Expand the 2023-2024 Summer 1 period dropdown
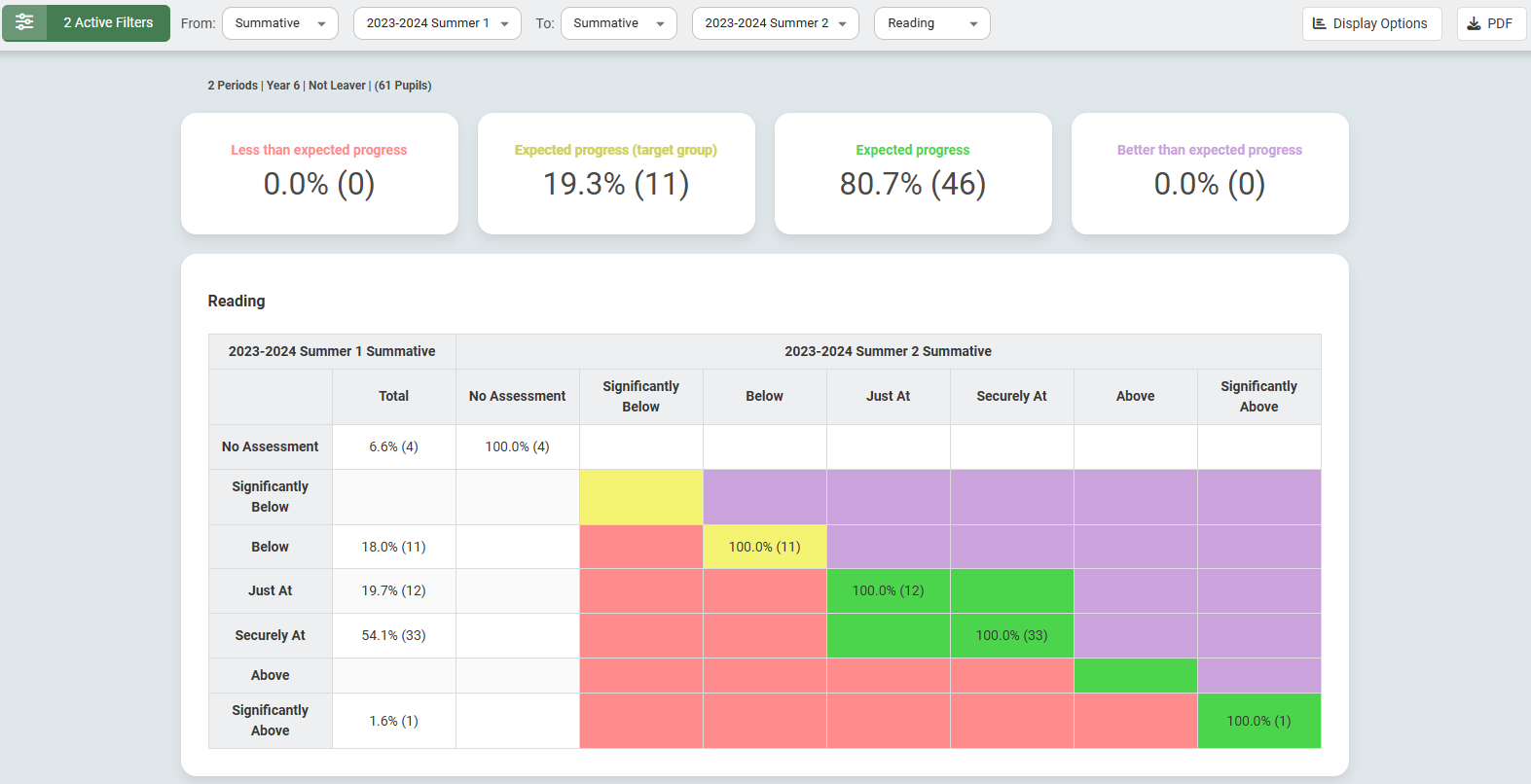The height and width of the screenshot is (784, 1531). click(436, 23)
